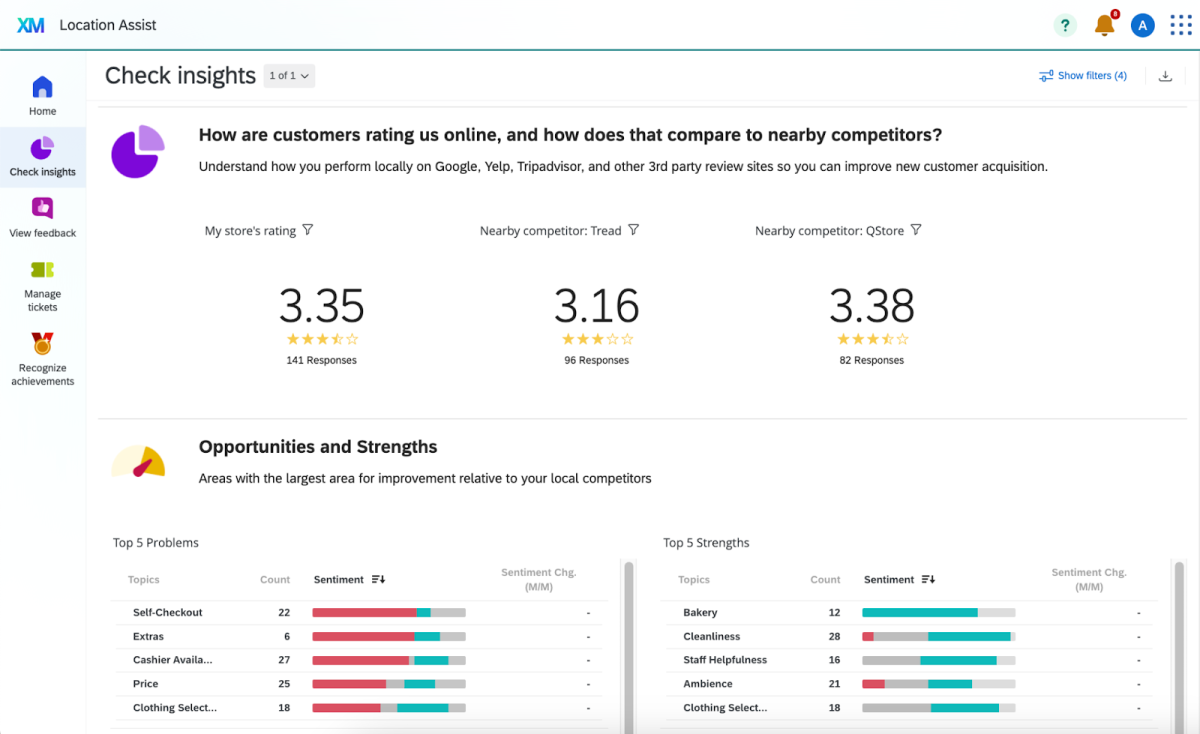Click the Bakery sentiment bar
The height and width of the screenshot is (734, 1200).
tap(938, 612)
